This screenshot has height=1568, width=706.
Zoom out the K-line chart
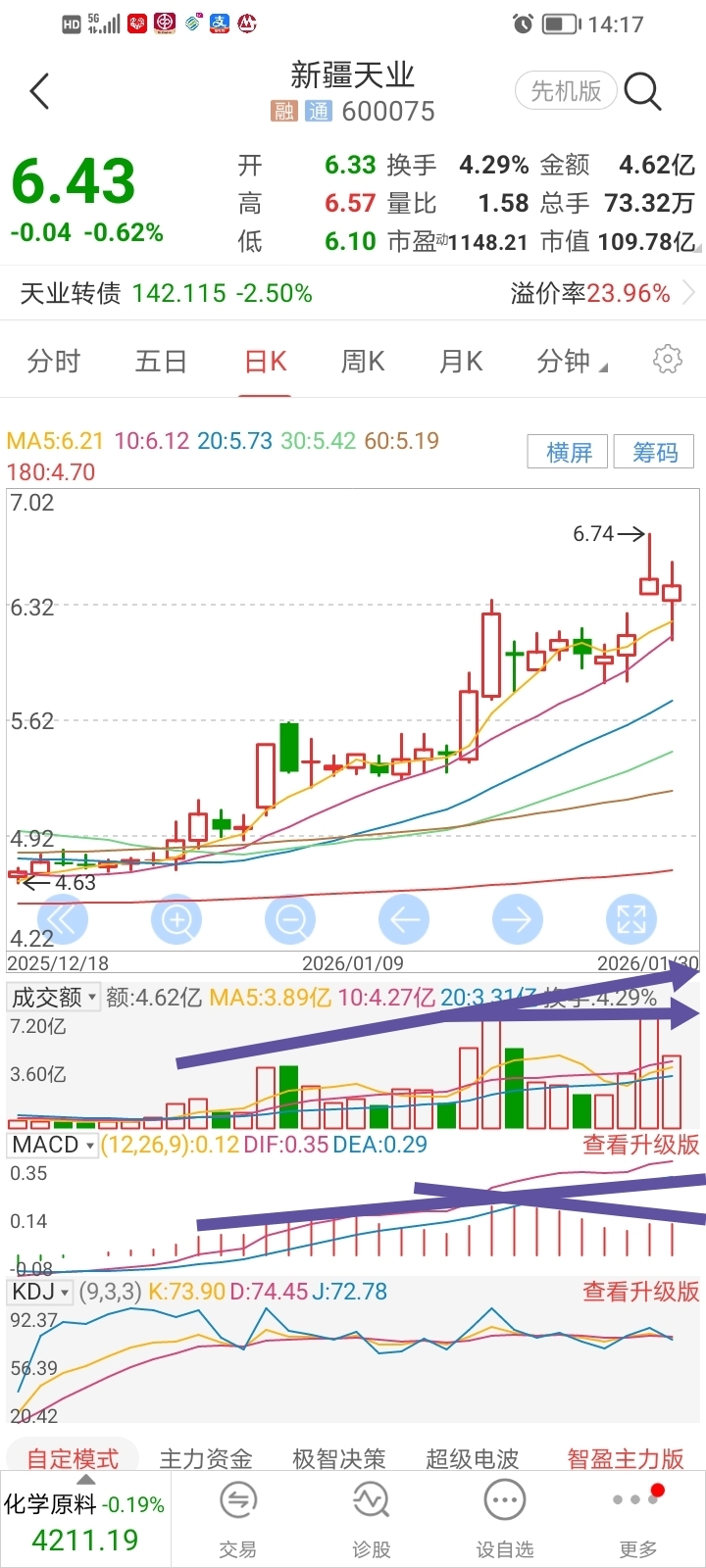(x=290, y=919)
